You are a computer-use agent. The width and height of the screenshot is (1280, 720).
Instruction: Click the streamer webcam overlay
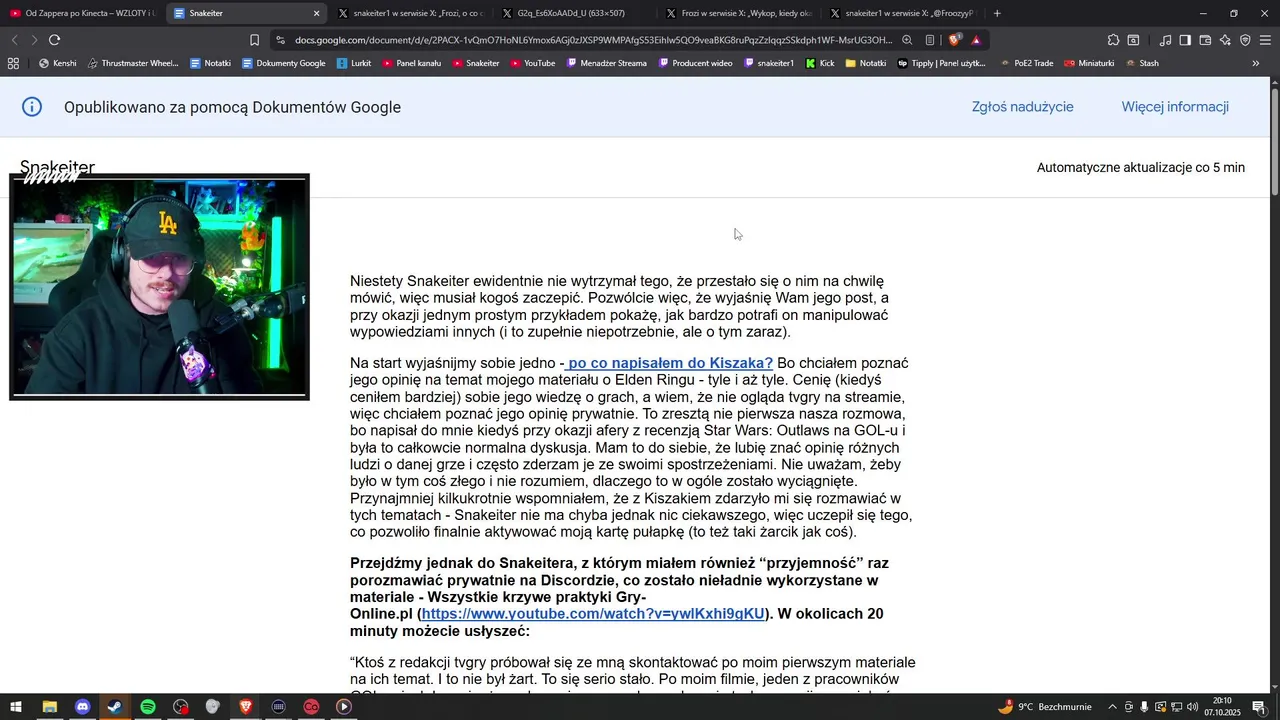(x=159, y=287)
